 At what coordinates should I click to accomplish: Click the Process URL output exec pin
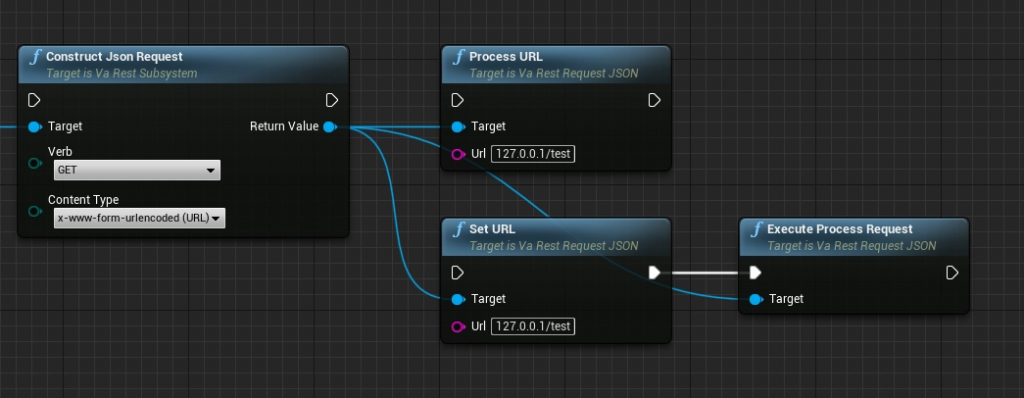pyautogui.click(x=654, y=100)
